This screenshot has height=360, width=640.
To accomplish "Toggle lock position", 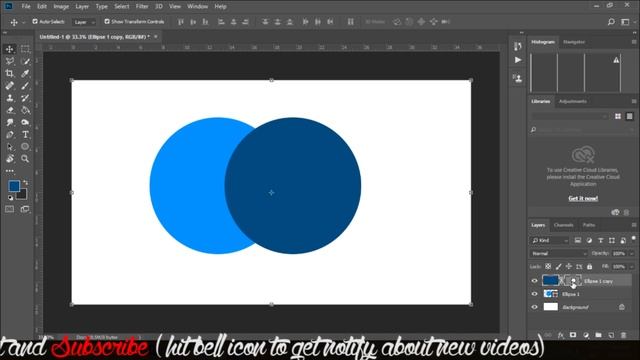I will 569,267.
